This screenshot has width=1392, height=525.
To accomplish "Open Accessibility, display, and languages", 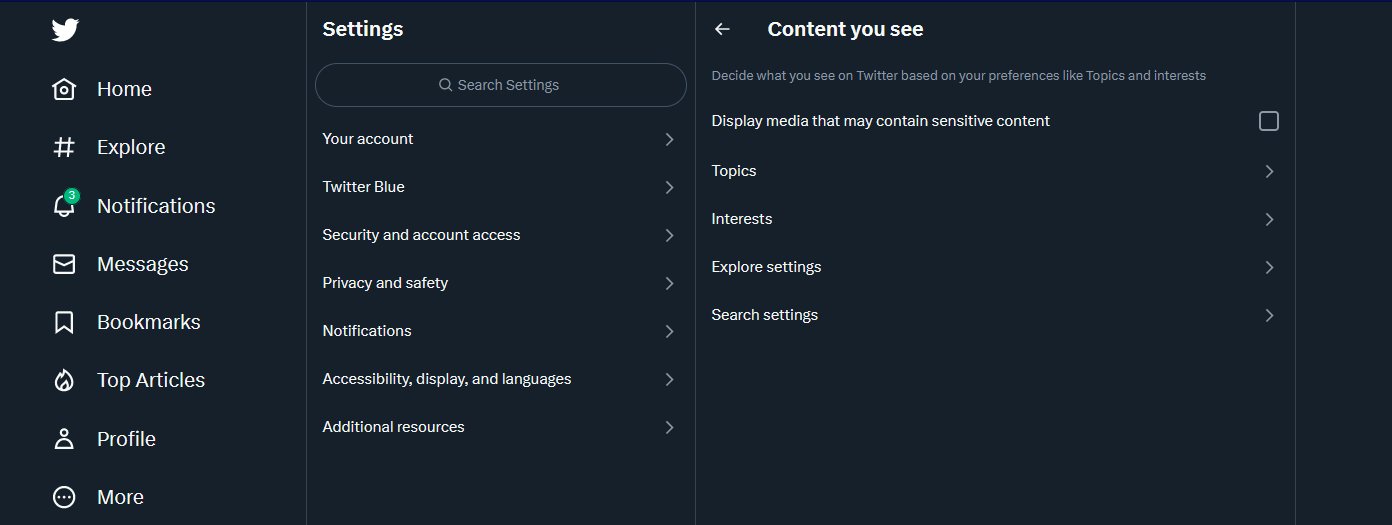I will click(x=500, y=379).
